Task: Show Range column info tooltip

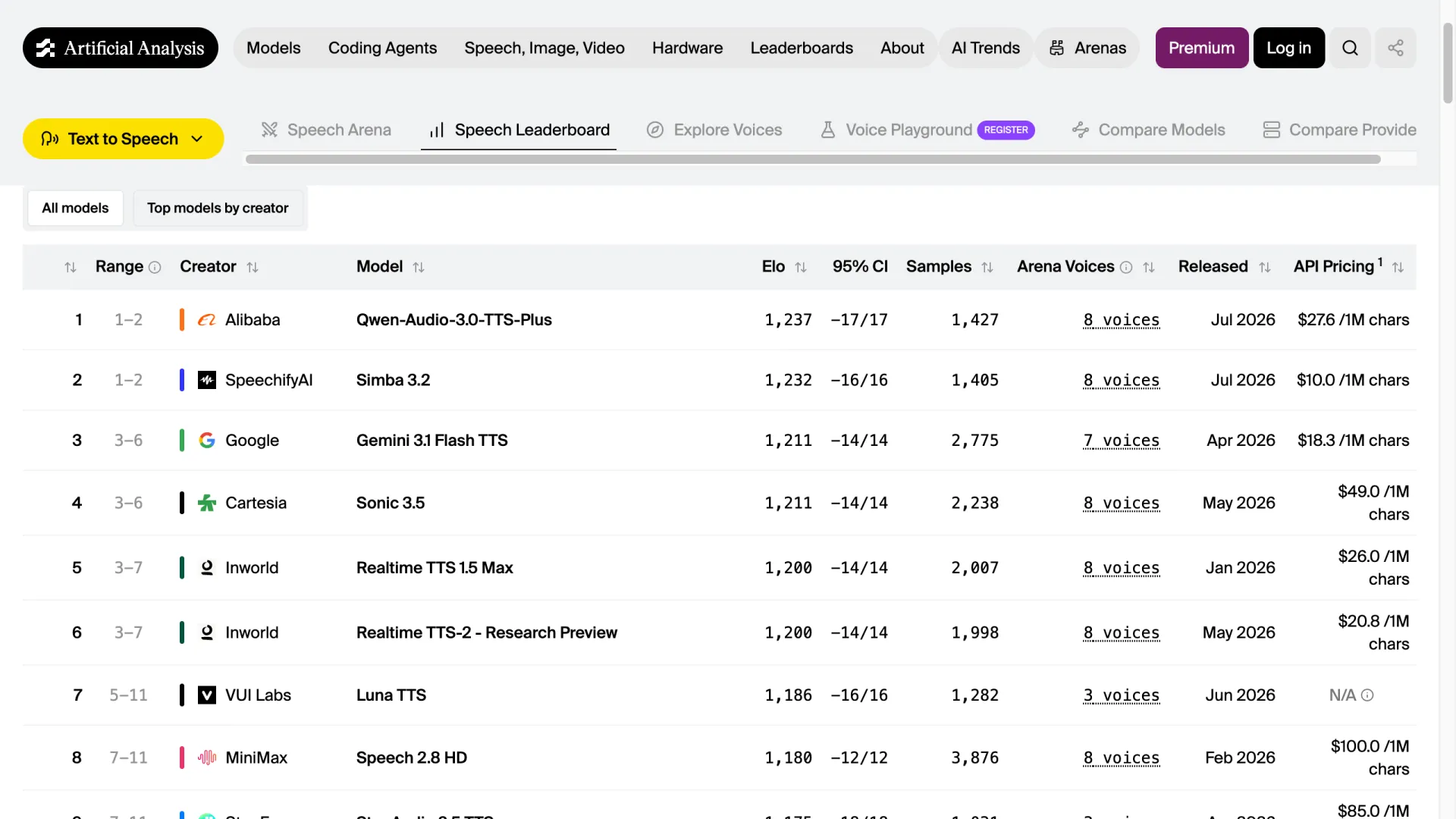Action: tap(155, 267)
